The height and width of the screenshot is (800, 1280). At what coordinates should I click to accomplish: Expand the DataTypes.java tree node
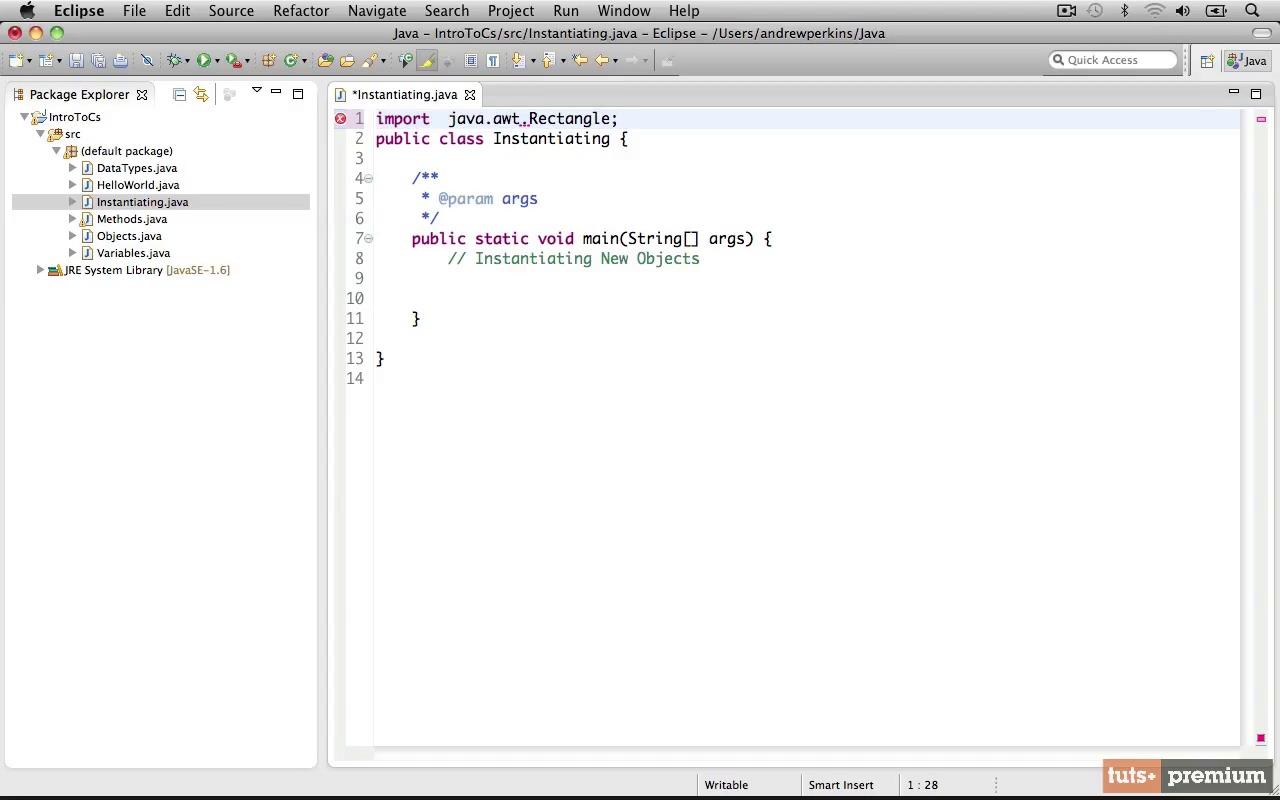[72, 168]
